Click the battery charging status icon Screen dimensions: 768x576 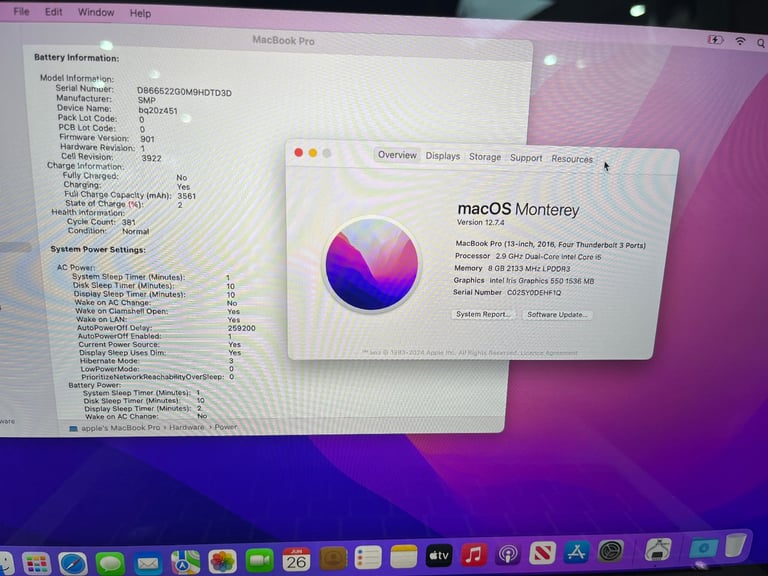(x=716, y=39)
